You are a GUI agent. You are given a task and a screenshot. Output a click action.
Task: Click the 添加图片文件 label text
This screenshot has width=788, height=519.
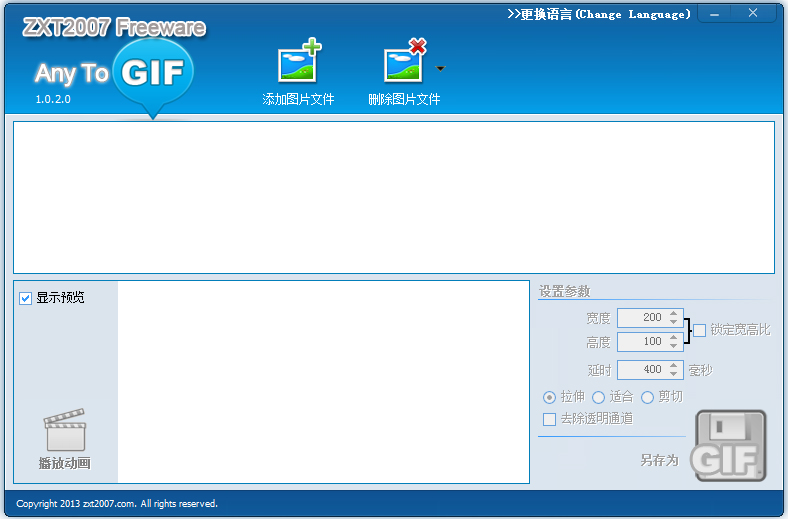pyautogui.click(x=299, y=99)
